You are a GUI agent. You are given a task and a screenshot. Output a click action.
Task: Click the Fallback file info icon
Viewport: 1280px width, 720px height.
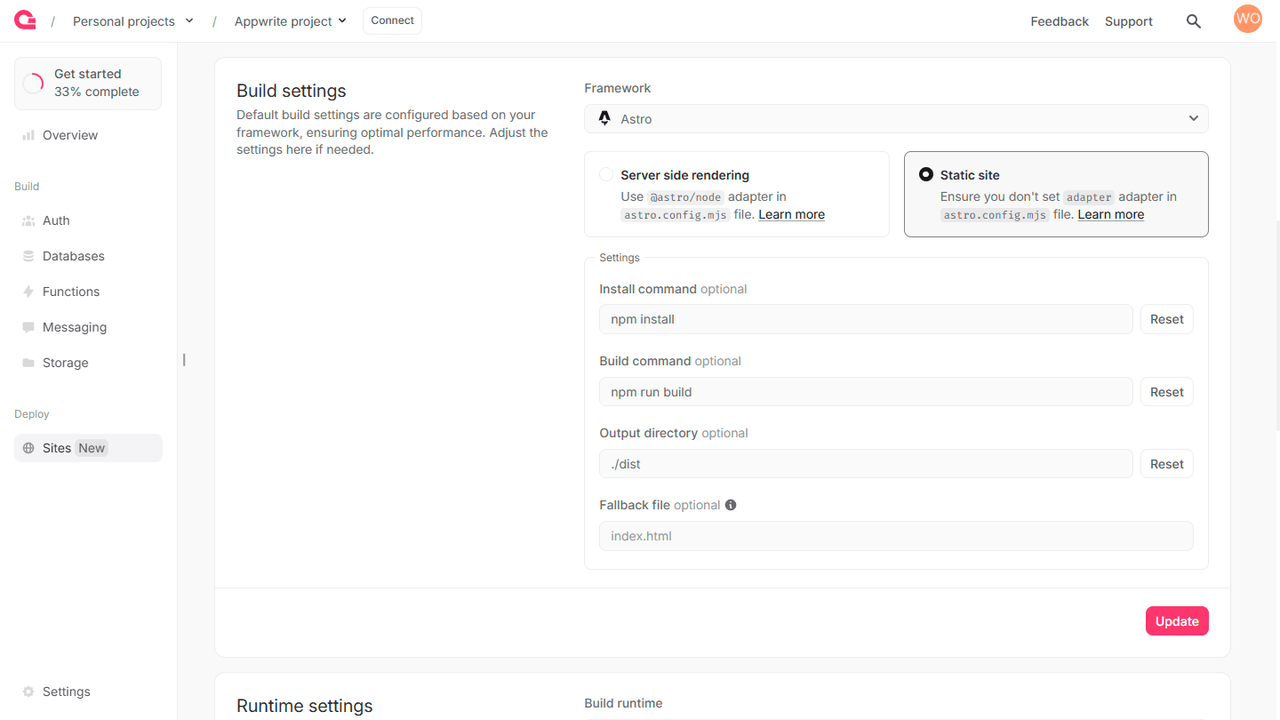coord(730,505)
